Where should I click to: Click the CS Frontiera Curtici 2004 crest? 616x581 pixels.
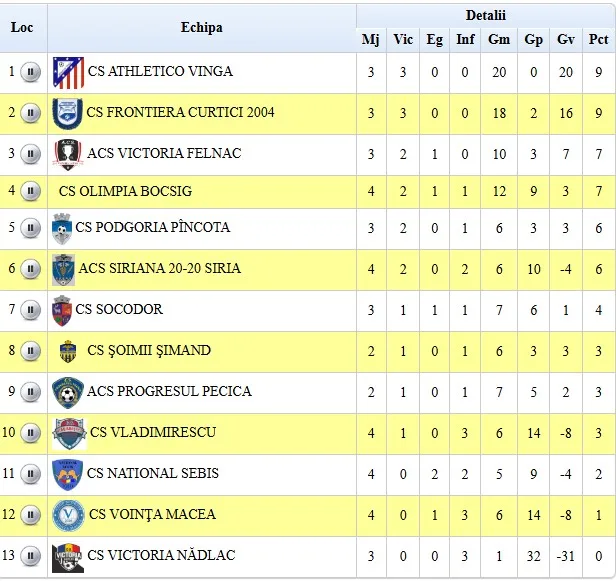[x=68, y=113]
